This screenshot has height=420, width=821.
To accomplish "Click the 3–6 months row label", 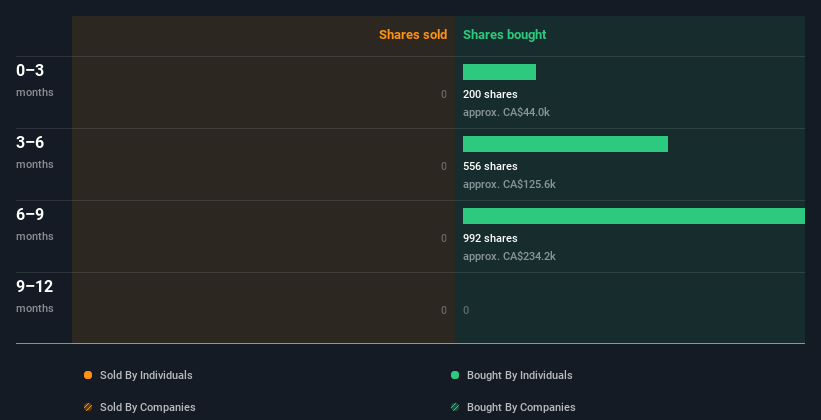I will 35,152.
